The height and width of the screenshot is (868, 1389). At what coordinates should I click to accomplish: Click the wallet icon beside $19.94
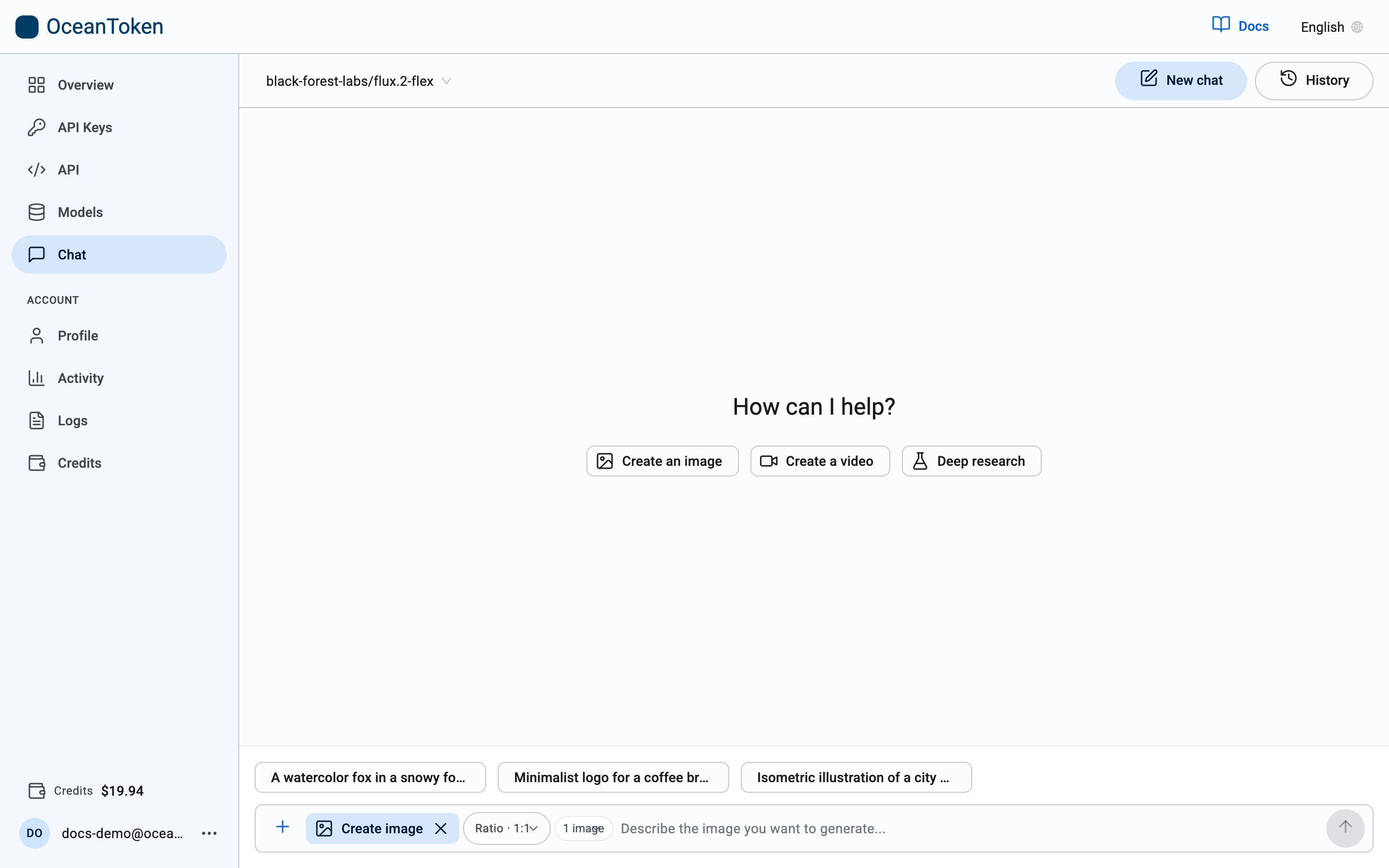tap(37, 790)
